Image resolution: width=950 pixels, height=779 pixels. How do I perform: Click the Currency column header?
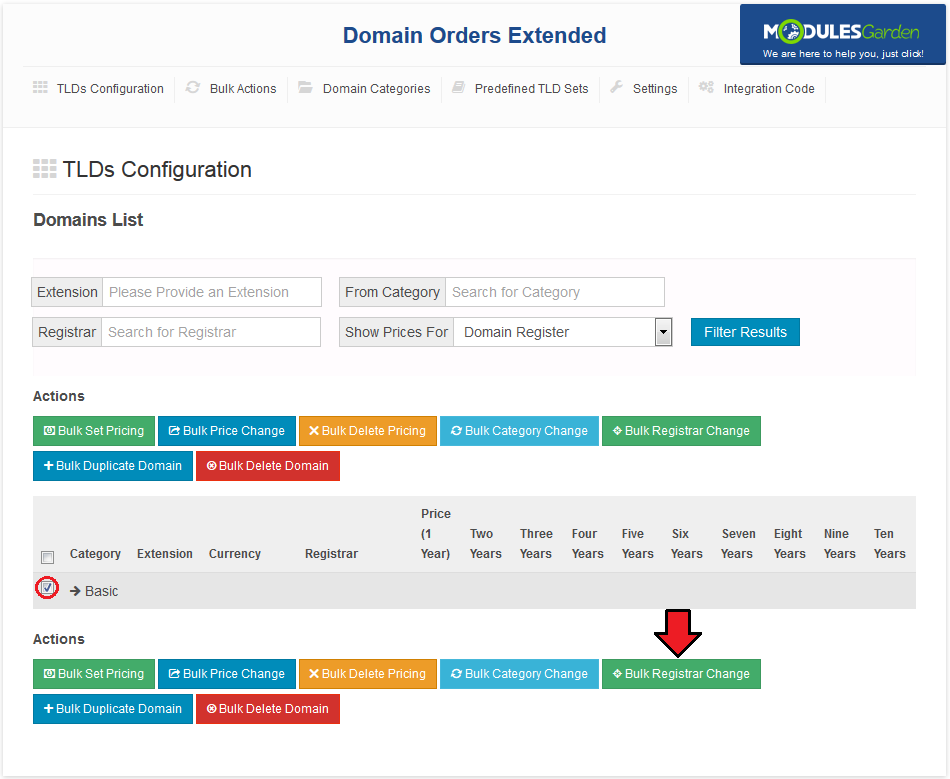click(234, 554)
